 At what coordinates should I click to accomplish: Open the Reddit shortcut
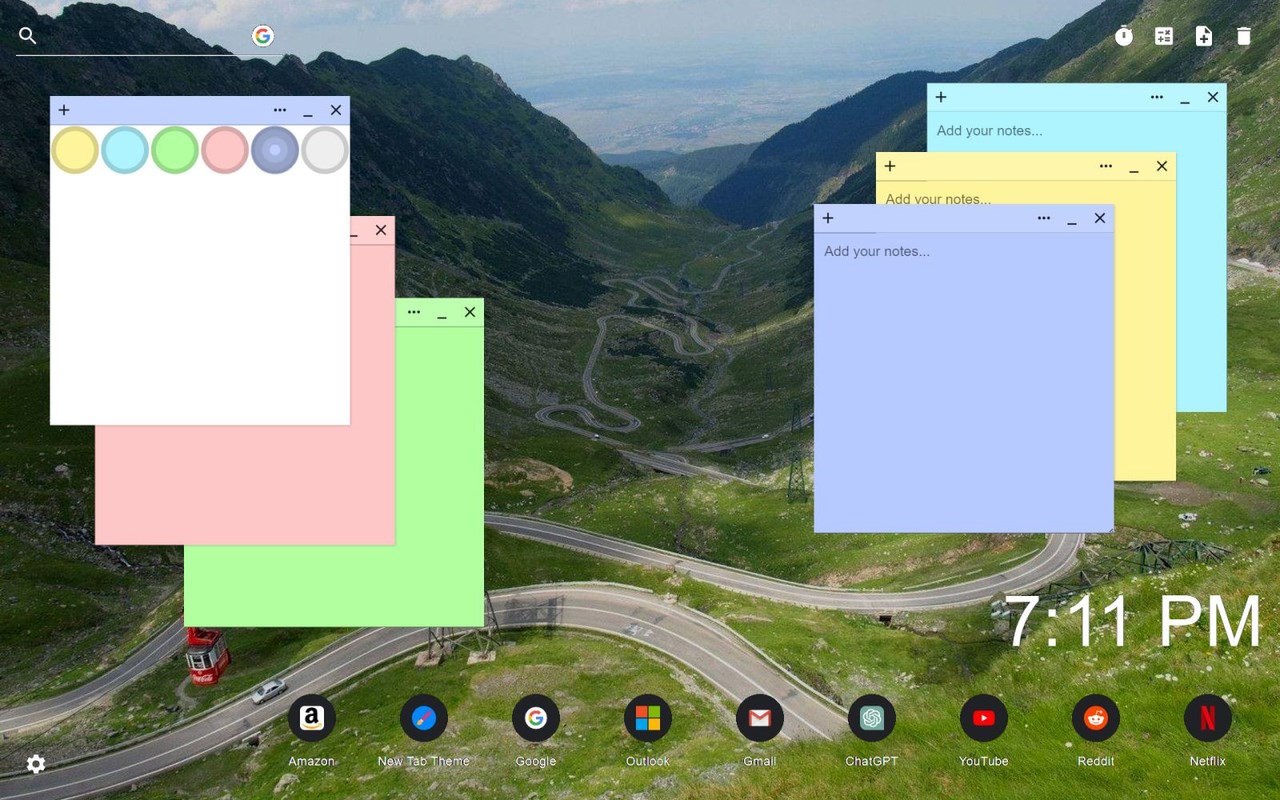click(x=1096, y=718)
